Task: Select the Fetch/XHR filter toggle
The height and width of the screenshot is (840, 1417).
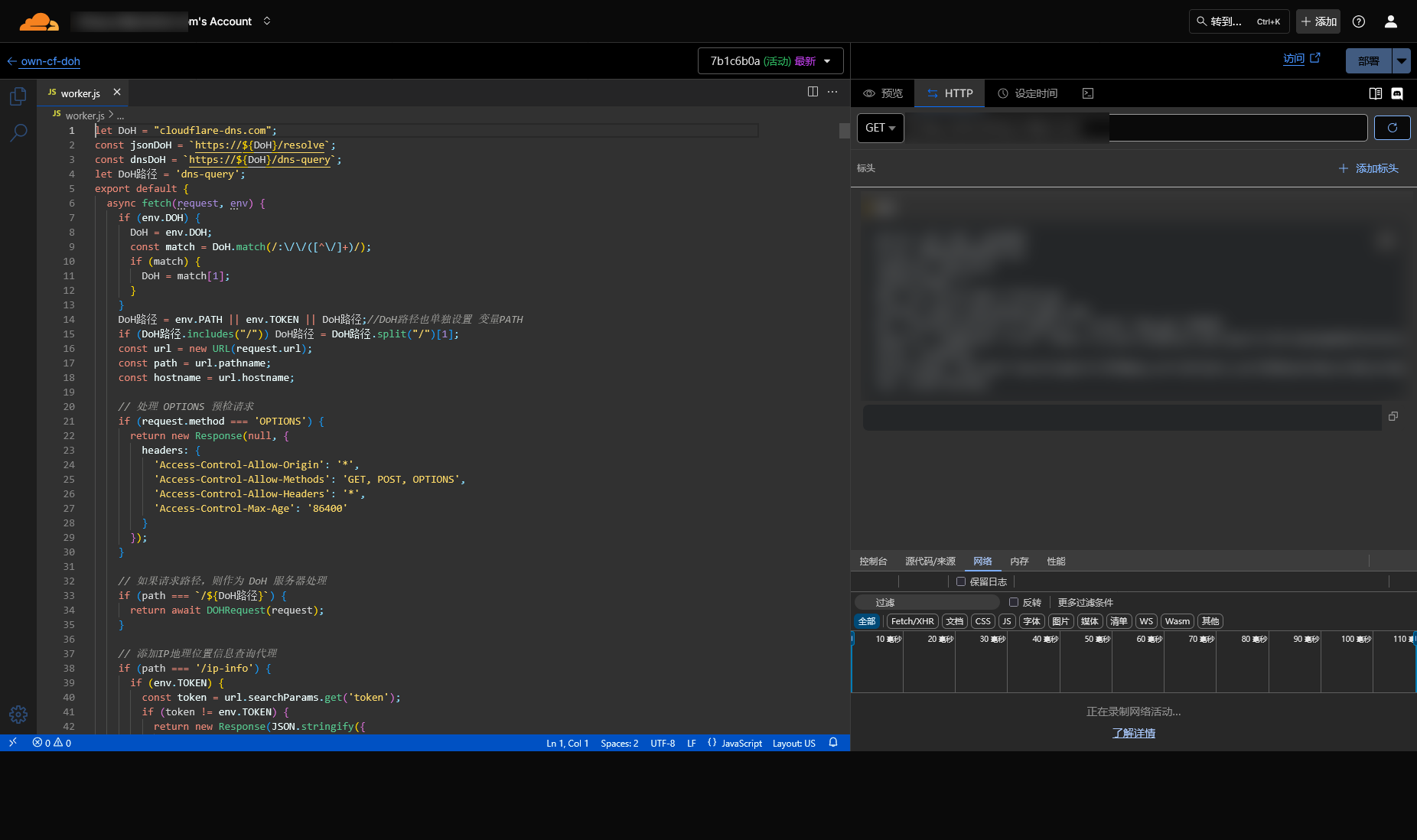Action: click(x=912, y=621)
